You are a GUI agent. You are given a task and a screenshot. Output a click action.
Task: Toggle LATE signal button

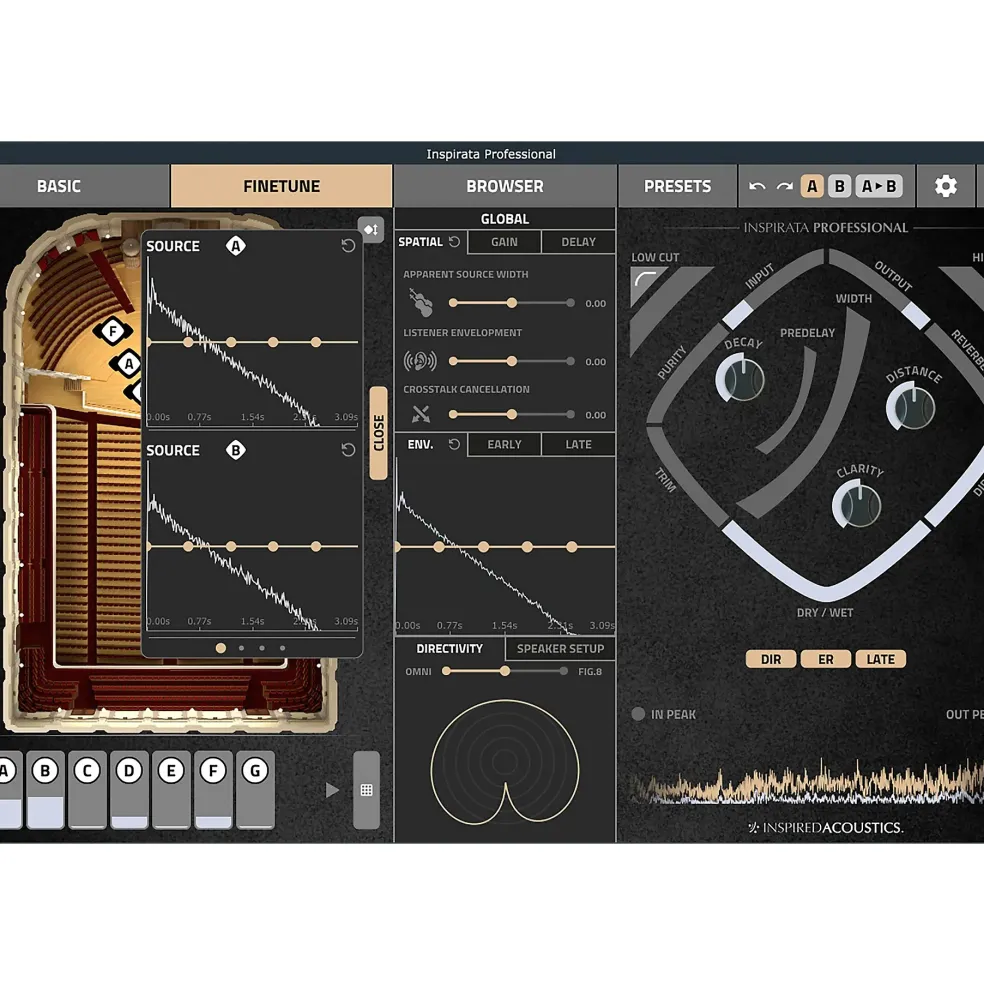coord(880,659)
